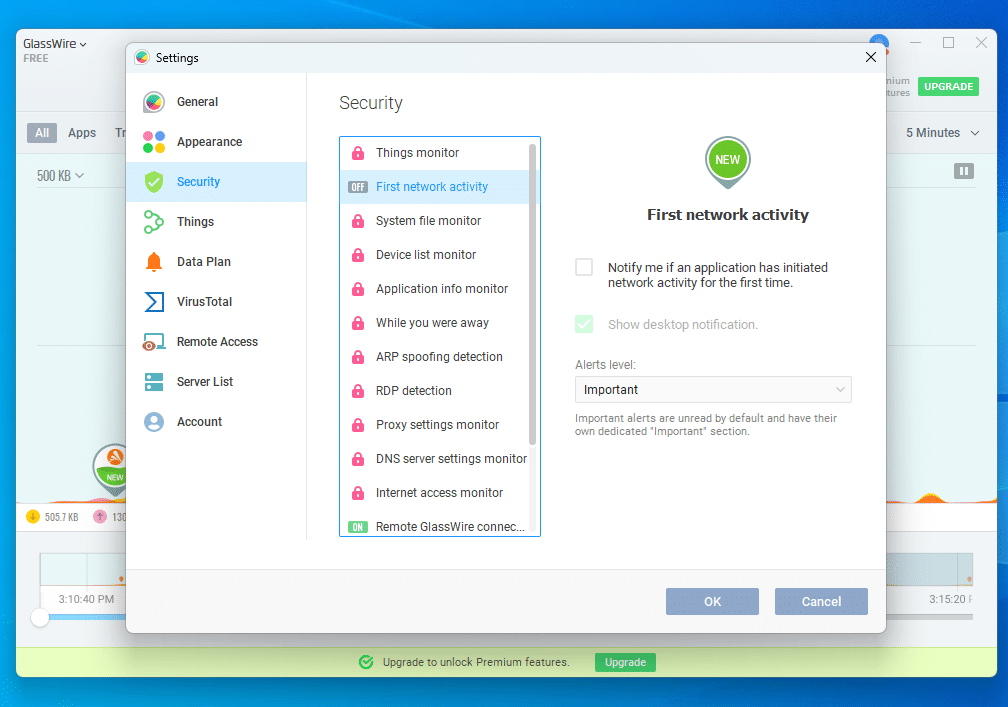This screenshot has height=707, width=1008.
Task: Select ARP spoofing detection in list
Action: tap(439, 357)
